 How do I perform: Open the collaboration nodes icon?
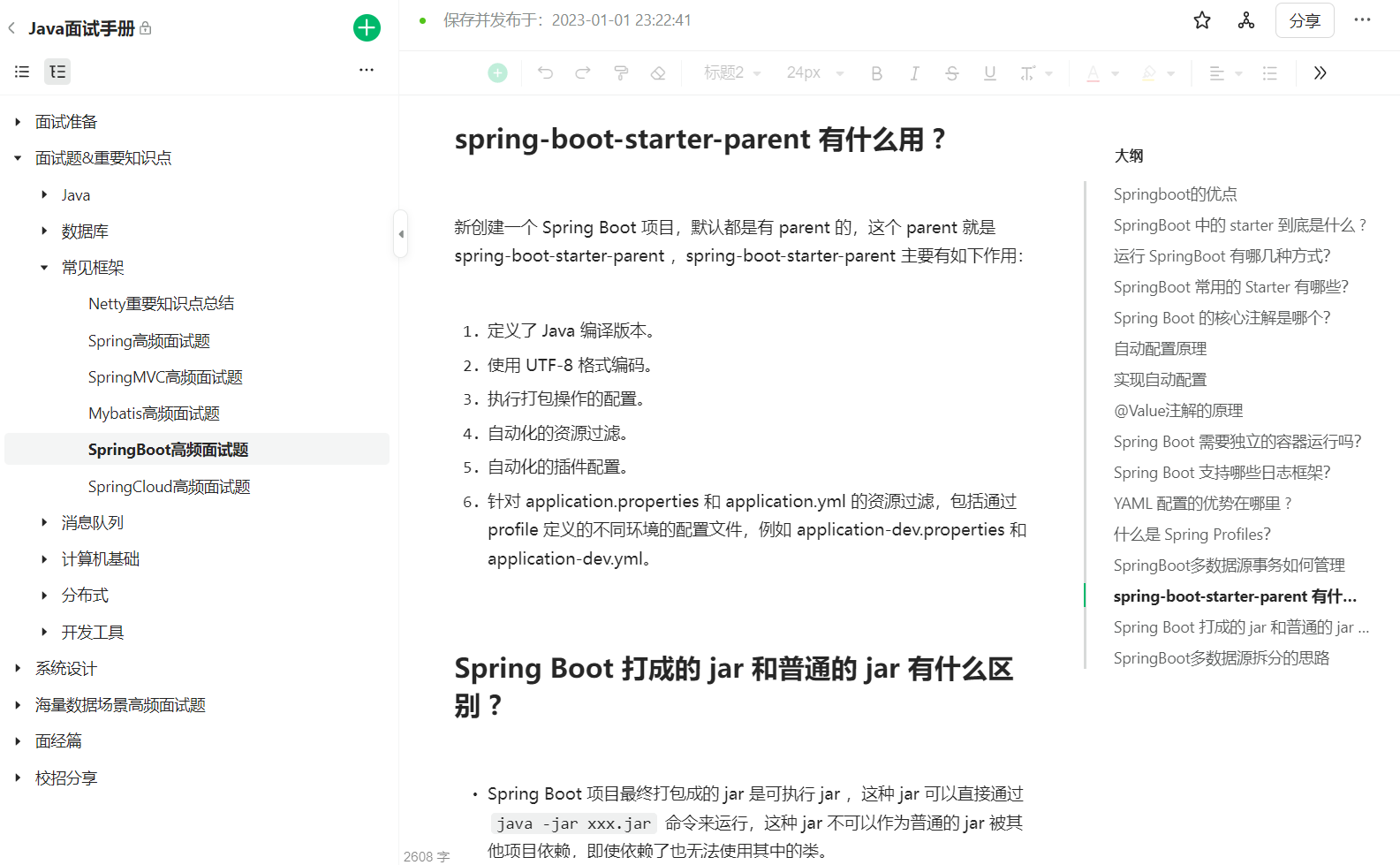coord(1246,20)
